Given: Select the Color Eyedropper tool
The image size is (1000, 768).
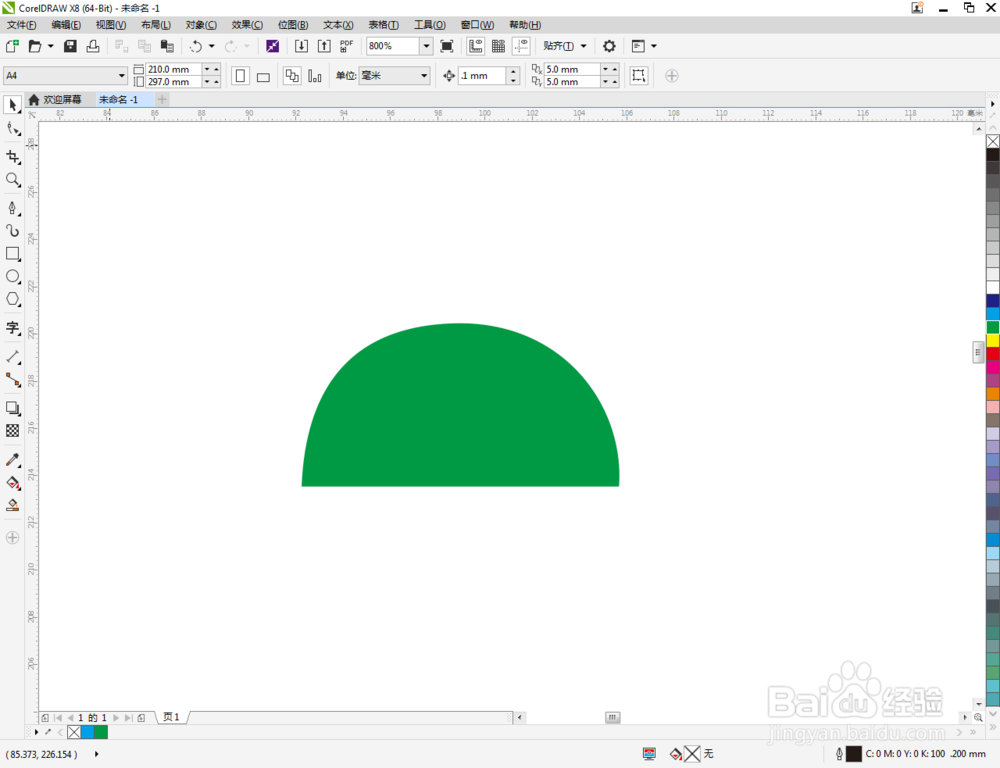Looking at the screenshot, I should pyautogui.click(x=13, y=460).
